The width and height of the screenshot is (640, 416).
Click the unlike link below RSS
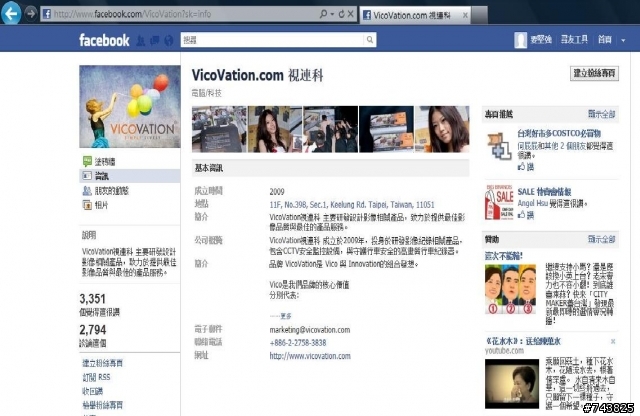(93, 391)
